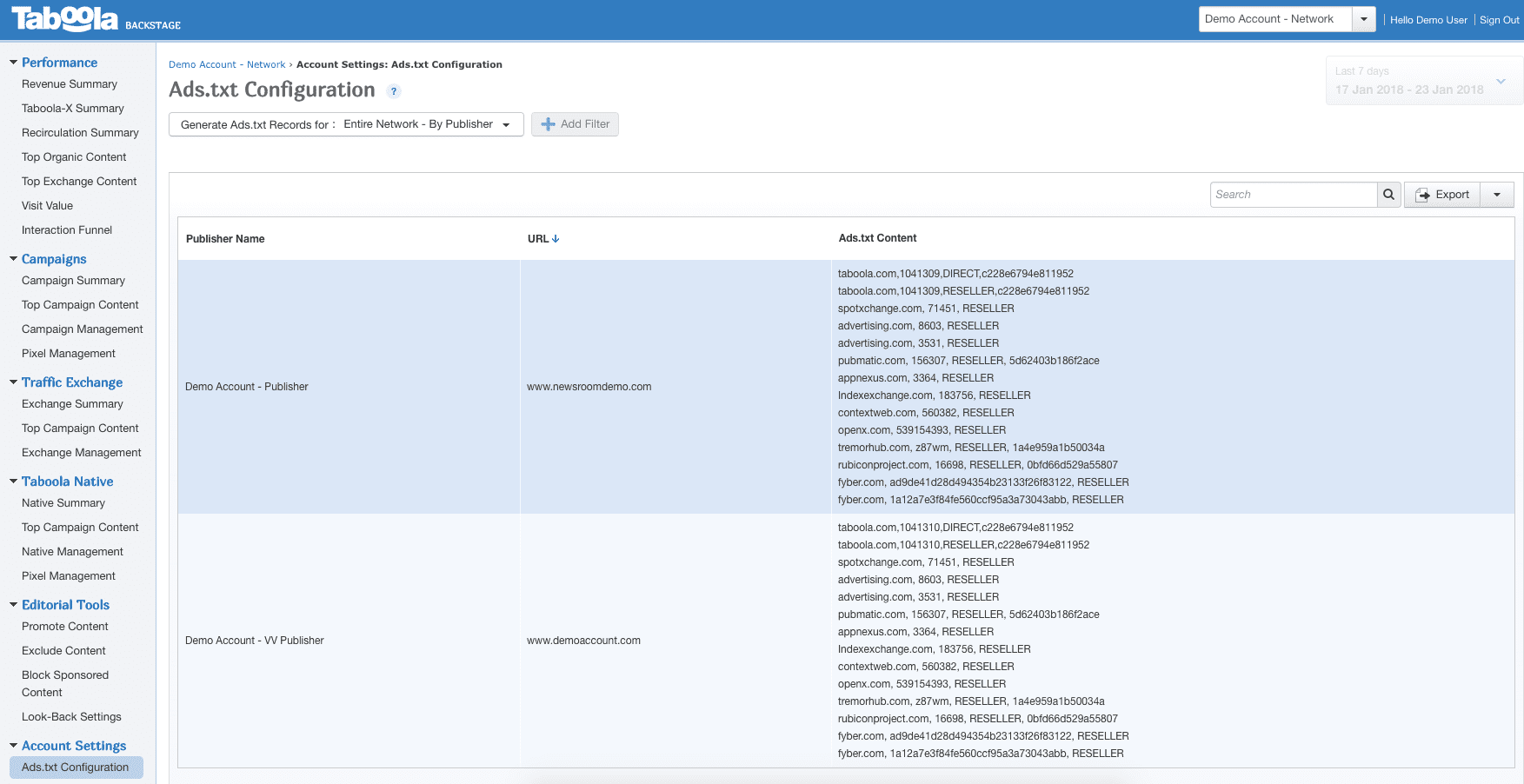
Task: Click the search magnifier icon button
Action: (x=1388, y=195)
